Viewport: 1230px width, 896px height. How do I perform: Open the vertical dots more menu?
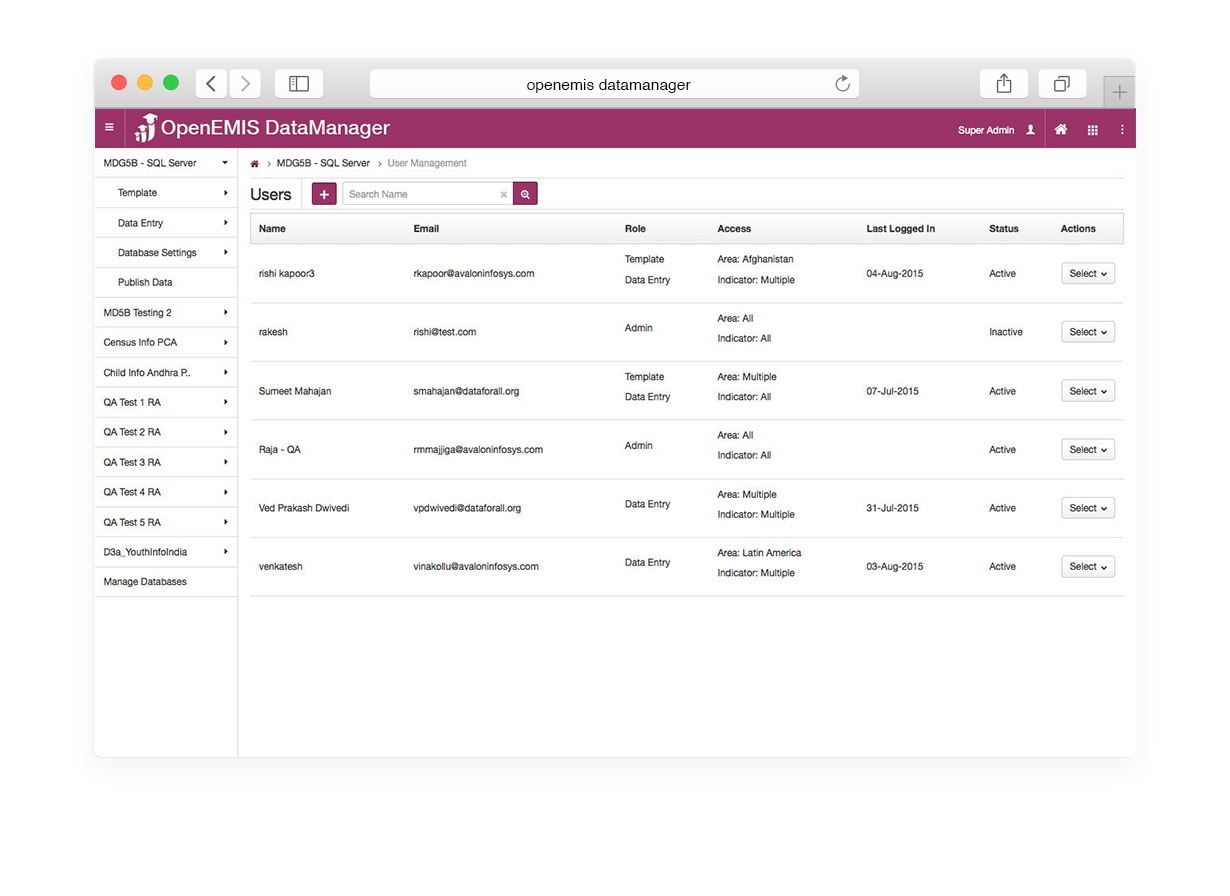1122,130
